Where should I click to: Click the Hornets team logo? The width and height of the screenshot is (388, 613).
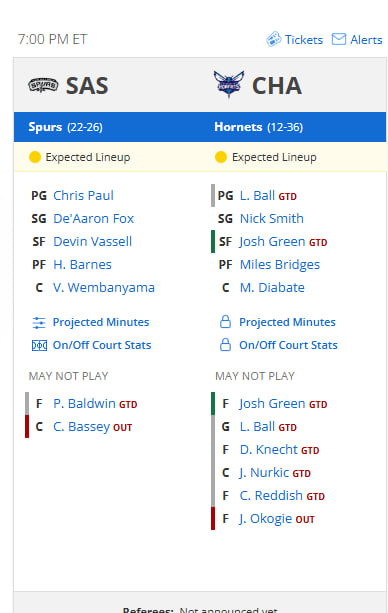pyautogui.click(x=229, y=84)
